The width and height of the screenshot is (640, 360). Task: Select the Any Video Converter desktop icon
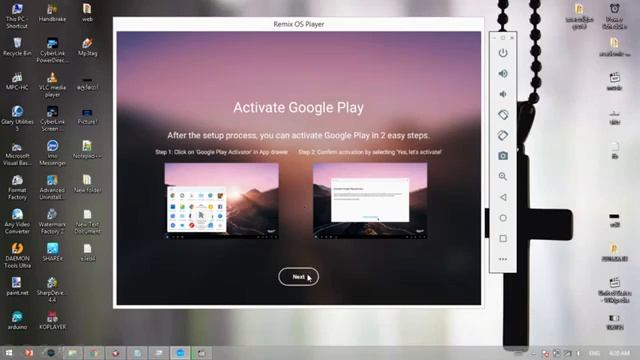coord(17,221)
